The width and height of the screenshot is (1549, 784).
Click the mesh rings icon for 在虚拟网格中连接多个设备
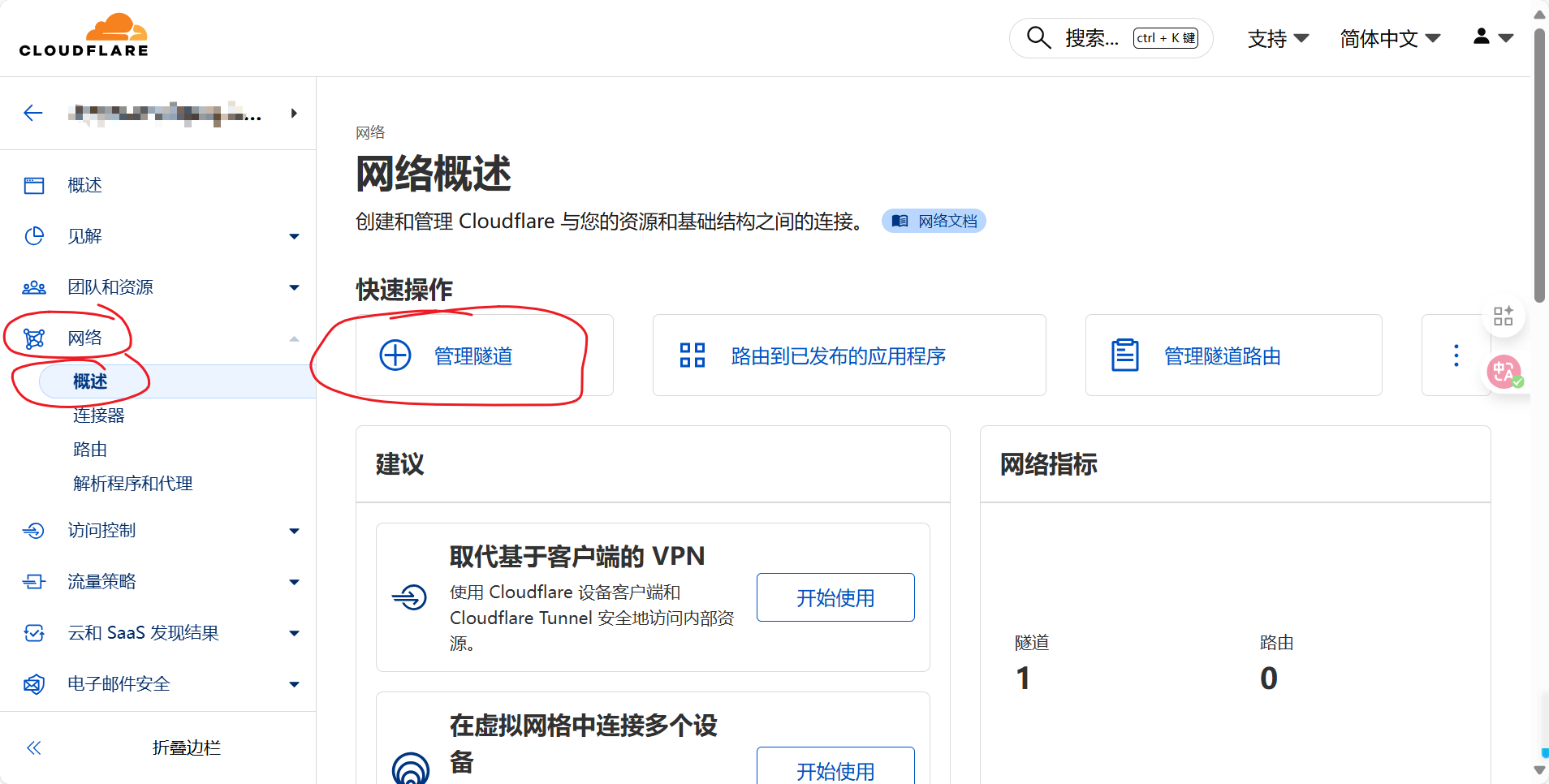pos(411,768)
